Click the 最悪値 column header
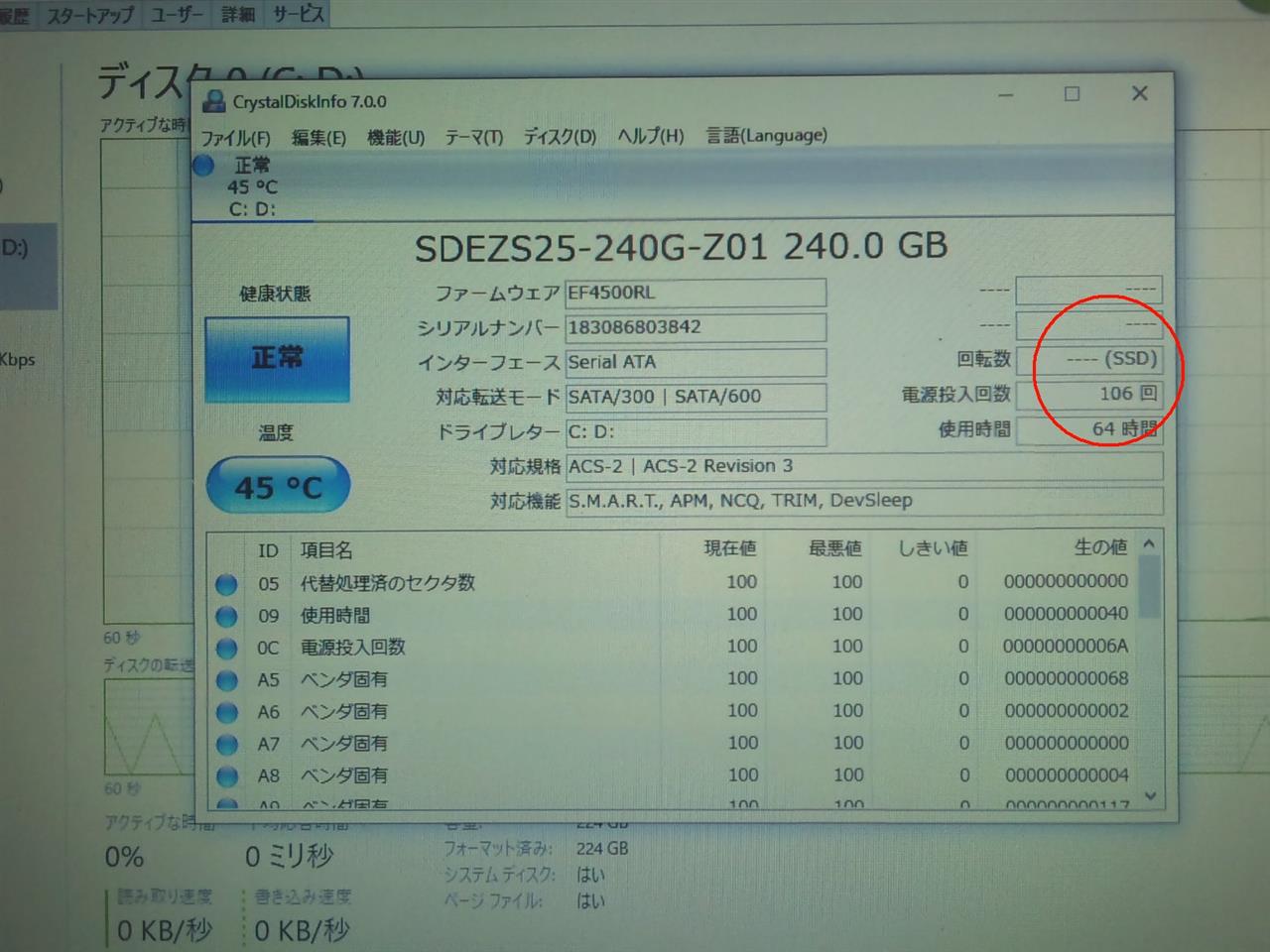Image resolution: width=1270 pixels, height=952 pixels. click(834, 548)
